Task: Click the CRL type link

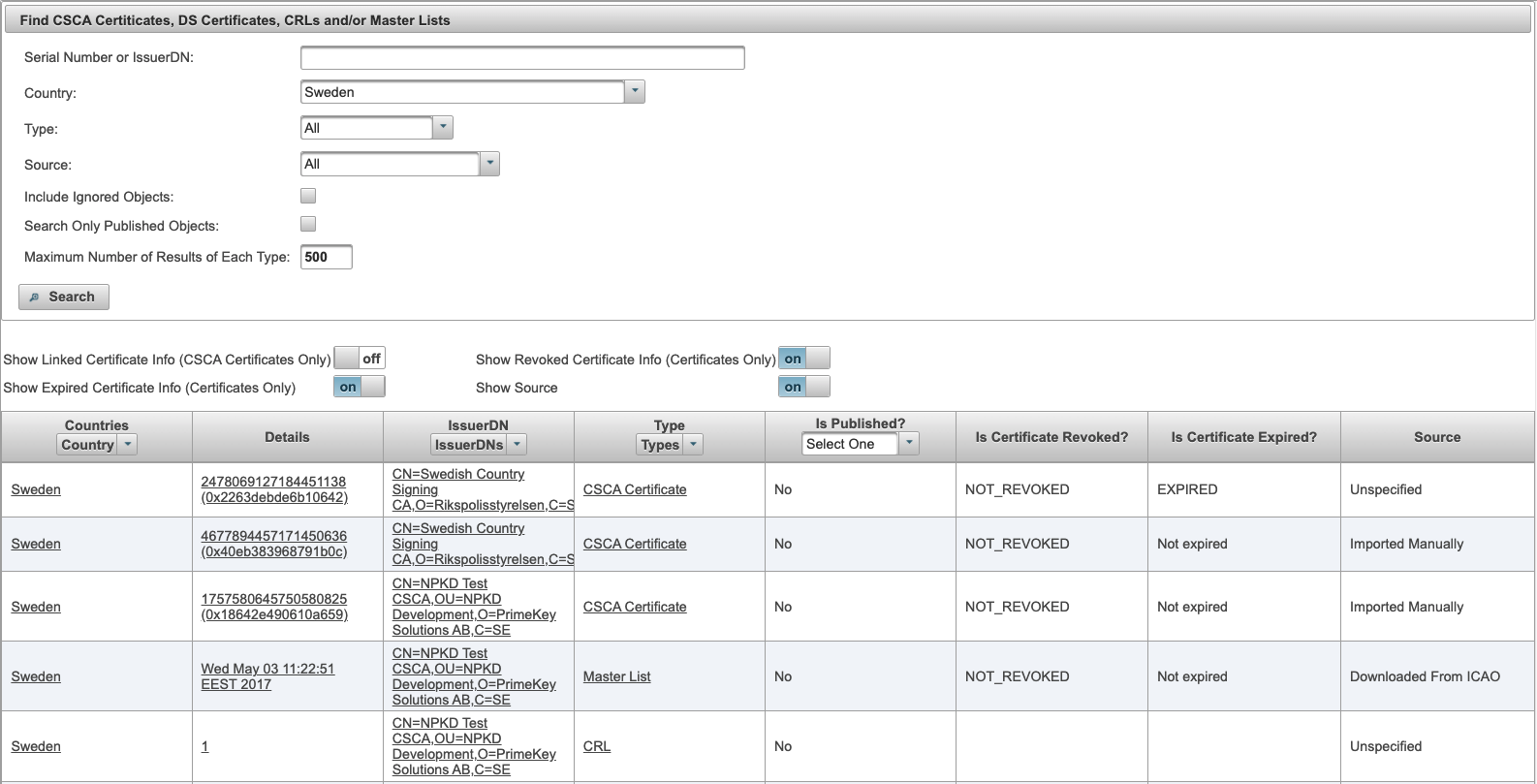Action: [x=597, y=746]
